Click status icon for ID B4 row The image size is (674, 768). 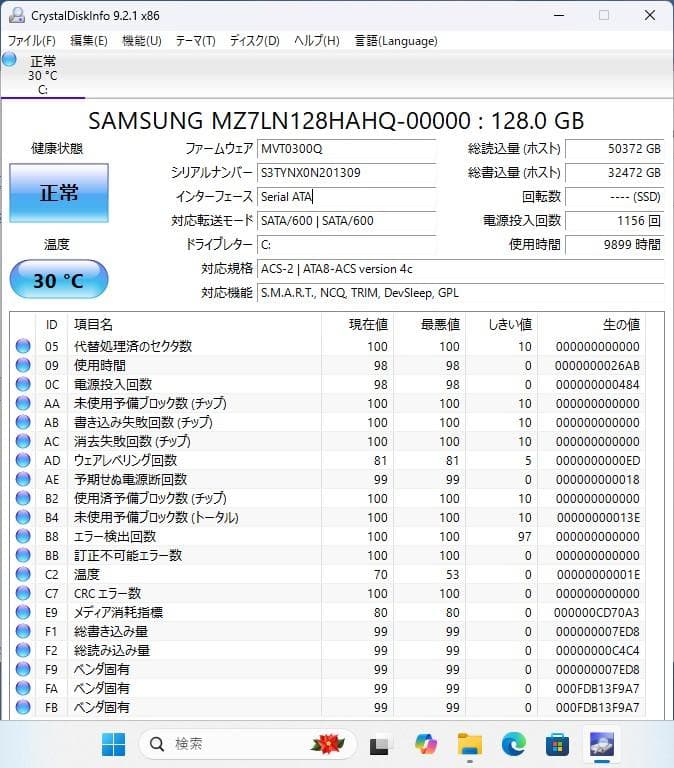pos(23,517)
